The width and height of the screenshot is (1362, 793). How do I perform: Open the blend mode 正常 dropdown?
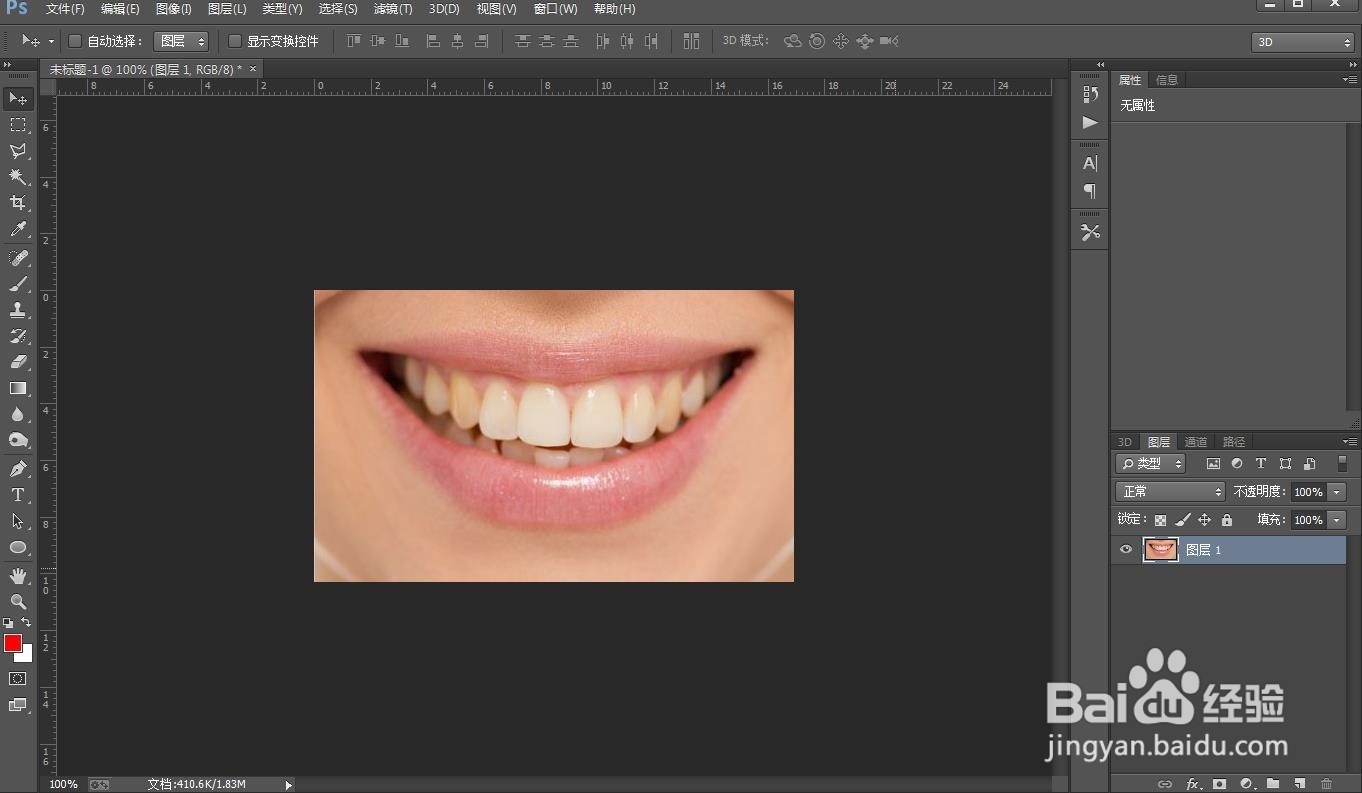[x=1170, y=491]
